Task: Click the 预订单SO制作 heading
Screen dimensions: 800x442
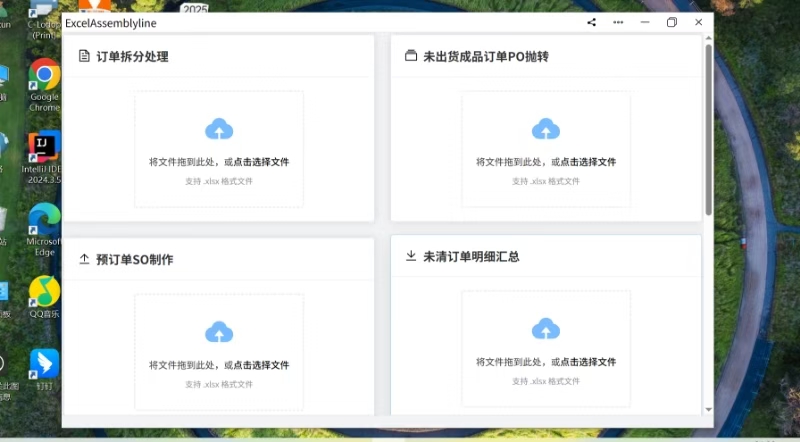Action: pos(135,259)
